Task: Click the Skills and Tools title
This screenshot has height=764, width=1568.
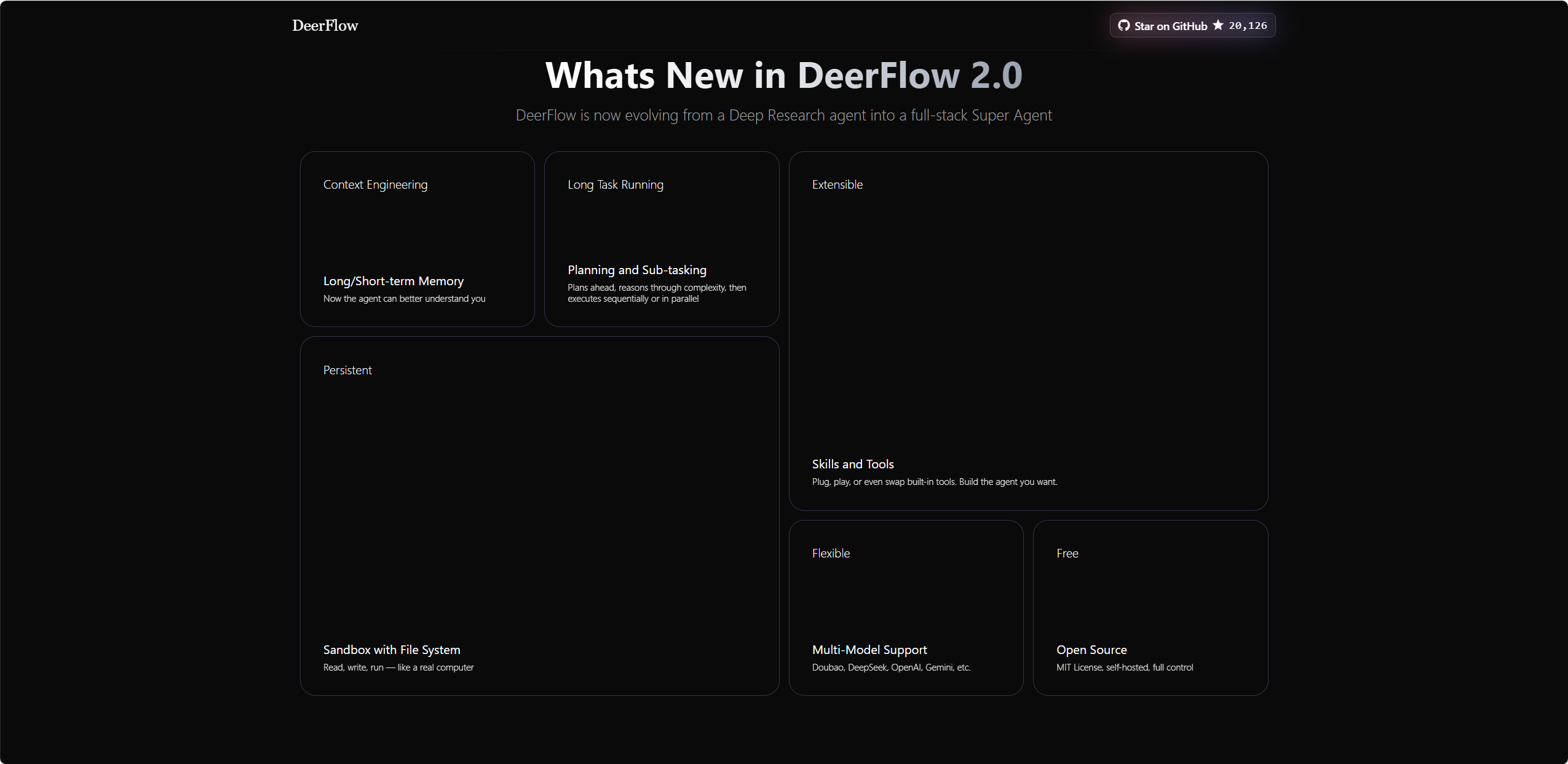Action: click(853, 464)
